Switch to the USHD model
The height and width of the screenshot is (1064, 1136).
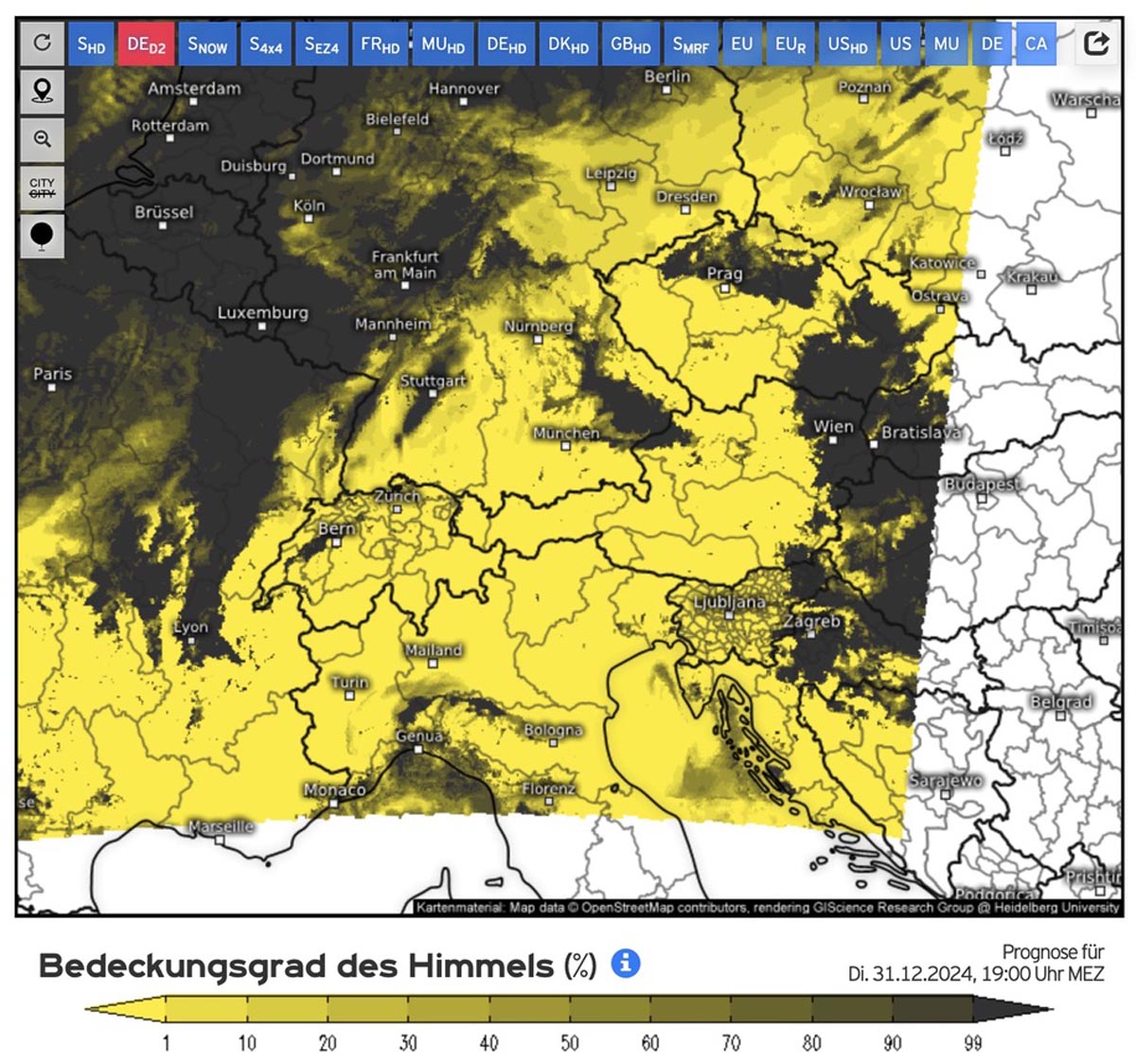847,44
